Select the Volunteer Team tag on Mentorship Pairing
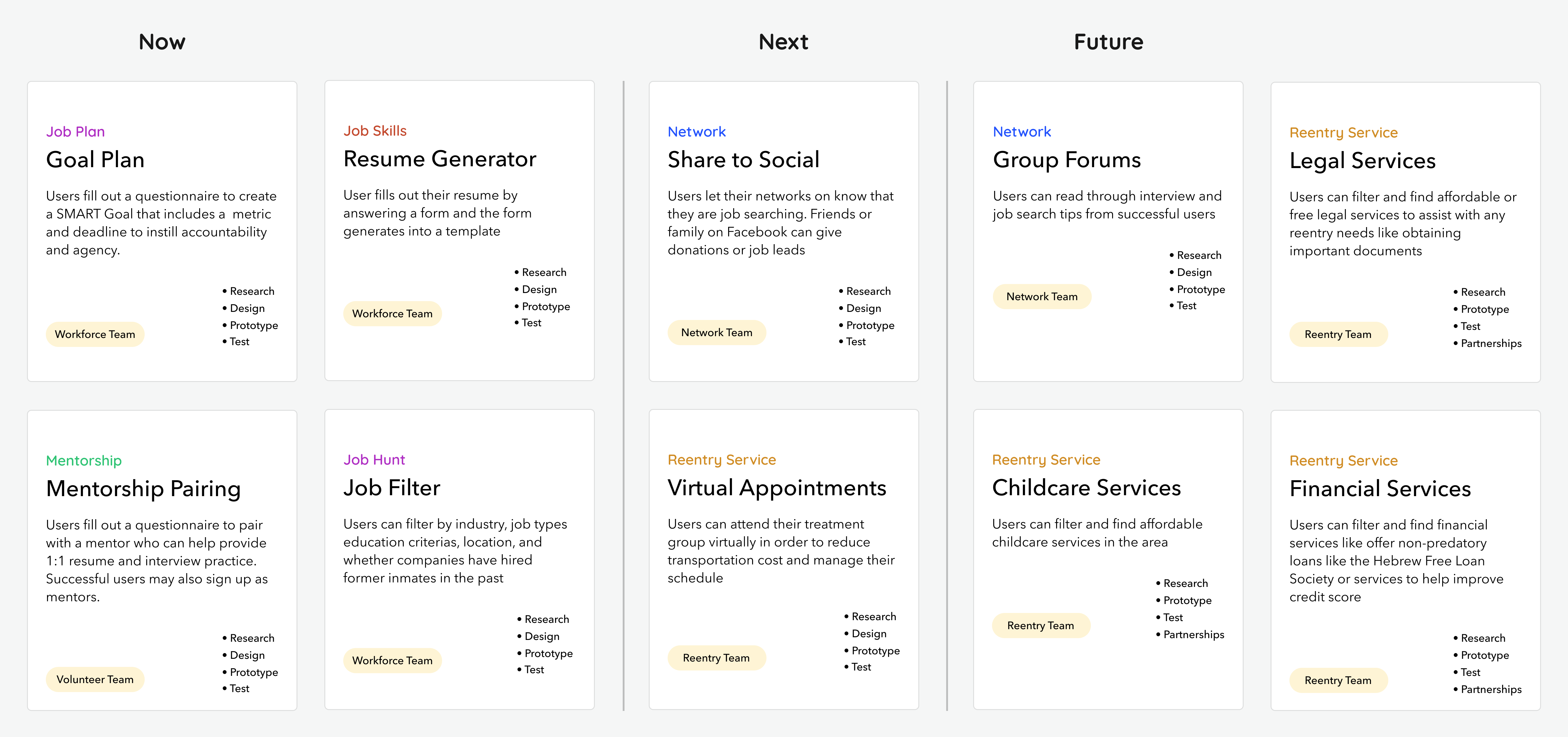Viewport: 1568px width, 737px height. coord(95,680)
